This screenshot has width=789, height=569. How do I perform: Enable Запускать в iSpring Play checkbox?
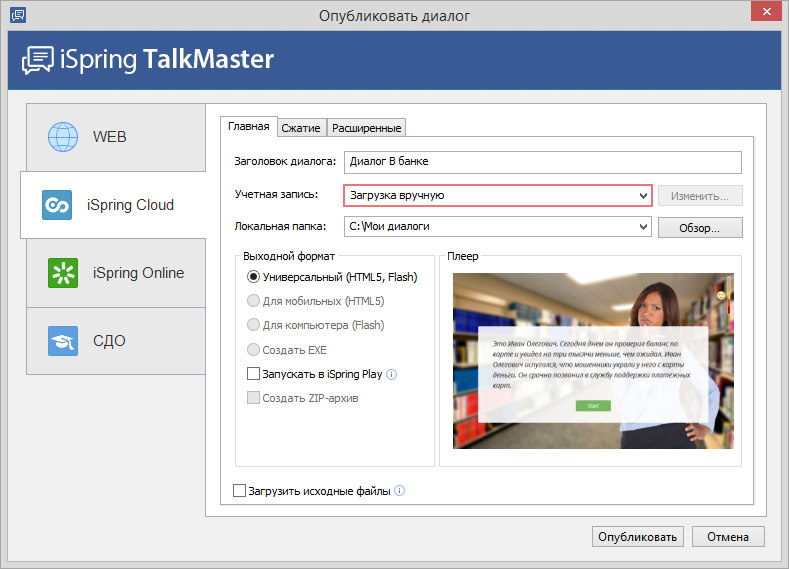tap(253, 374)
